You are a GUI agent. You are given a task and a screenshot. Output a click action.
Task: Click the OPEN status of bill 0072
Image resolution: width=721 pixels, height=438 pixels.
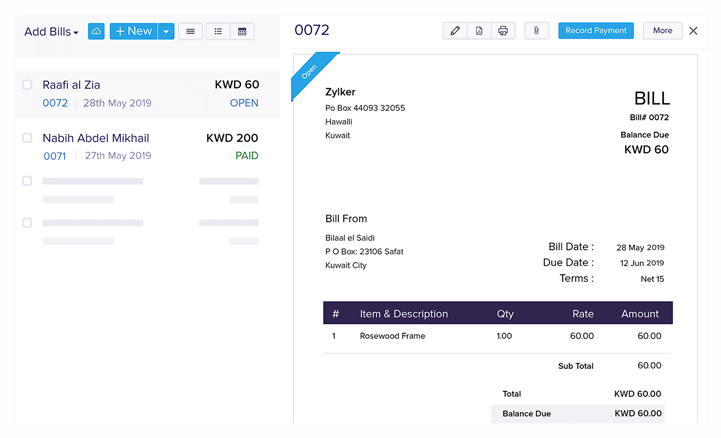click(x=244, y=103)
